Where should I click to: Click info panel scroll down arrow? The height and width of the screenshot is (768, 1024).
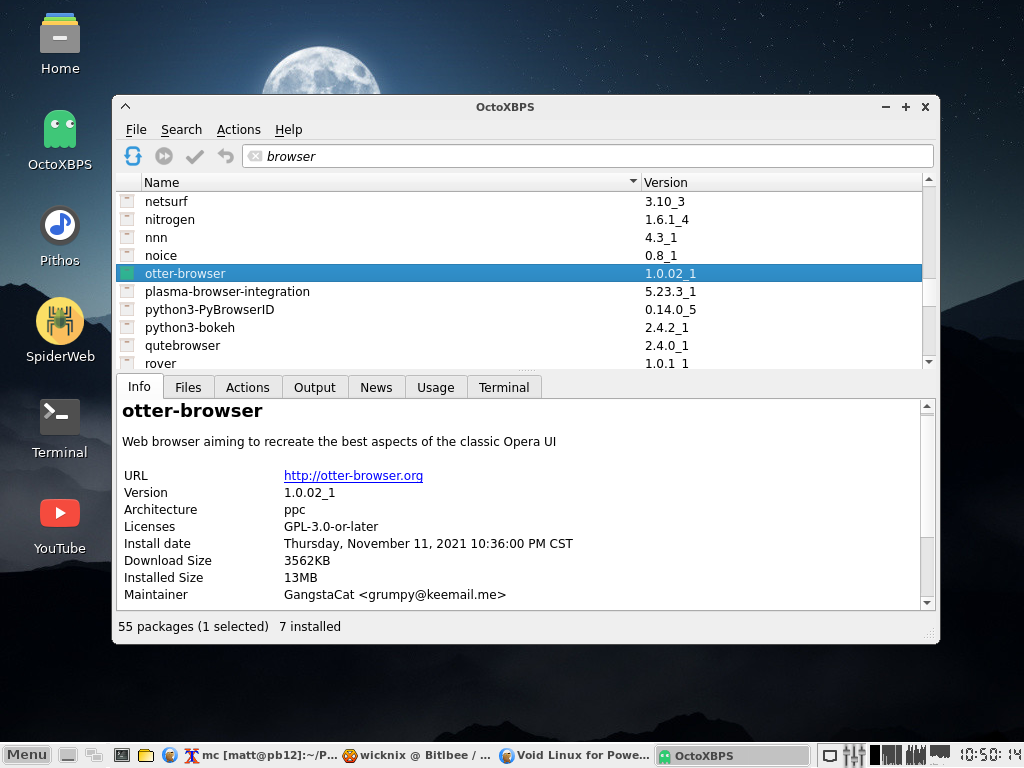(927, 603)
